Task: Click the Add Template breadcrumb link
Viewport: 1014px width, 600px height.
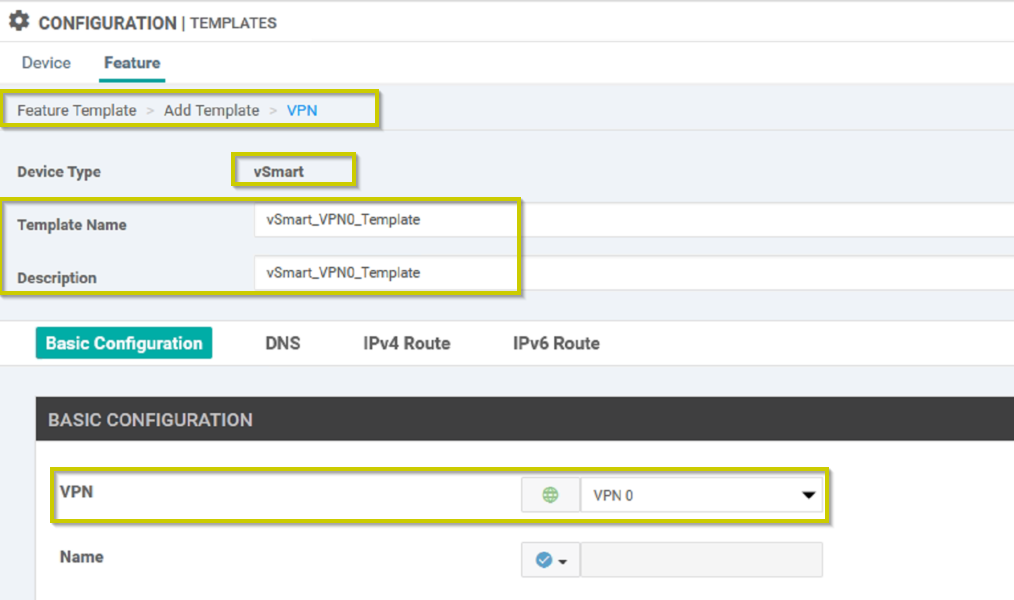Action: pyautogui.click(x=211, y=111)
